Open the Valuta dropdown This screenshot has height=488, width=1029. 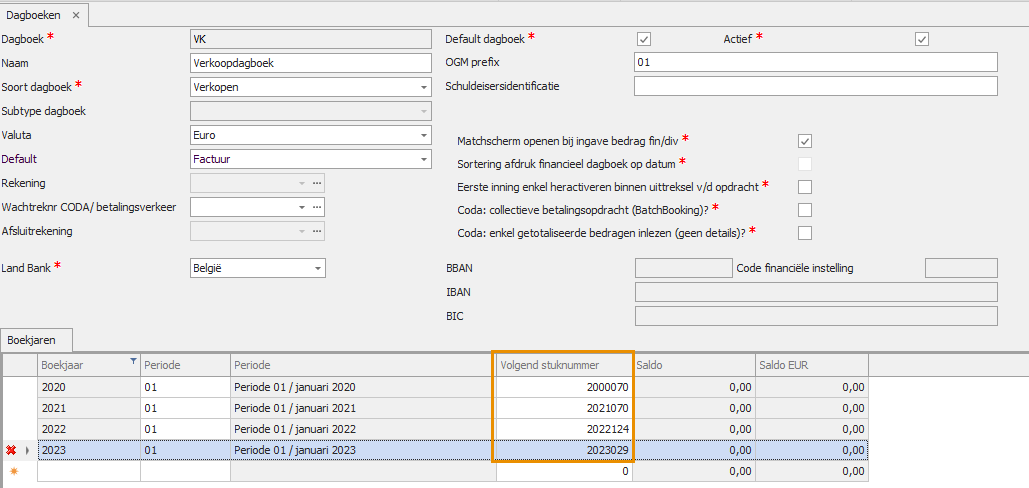423,135
